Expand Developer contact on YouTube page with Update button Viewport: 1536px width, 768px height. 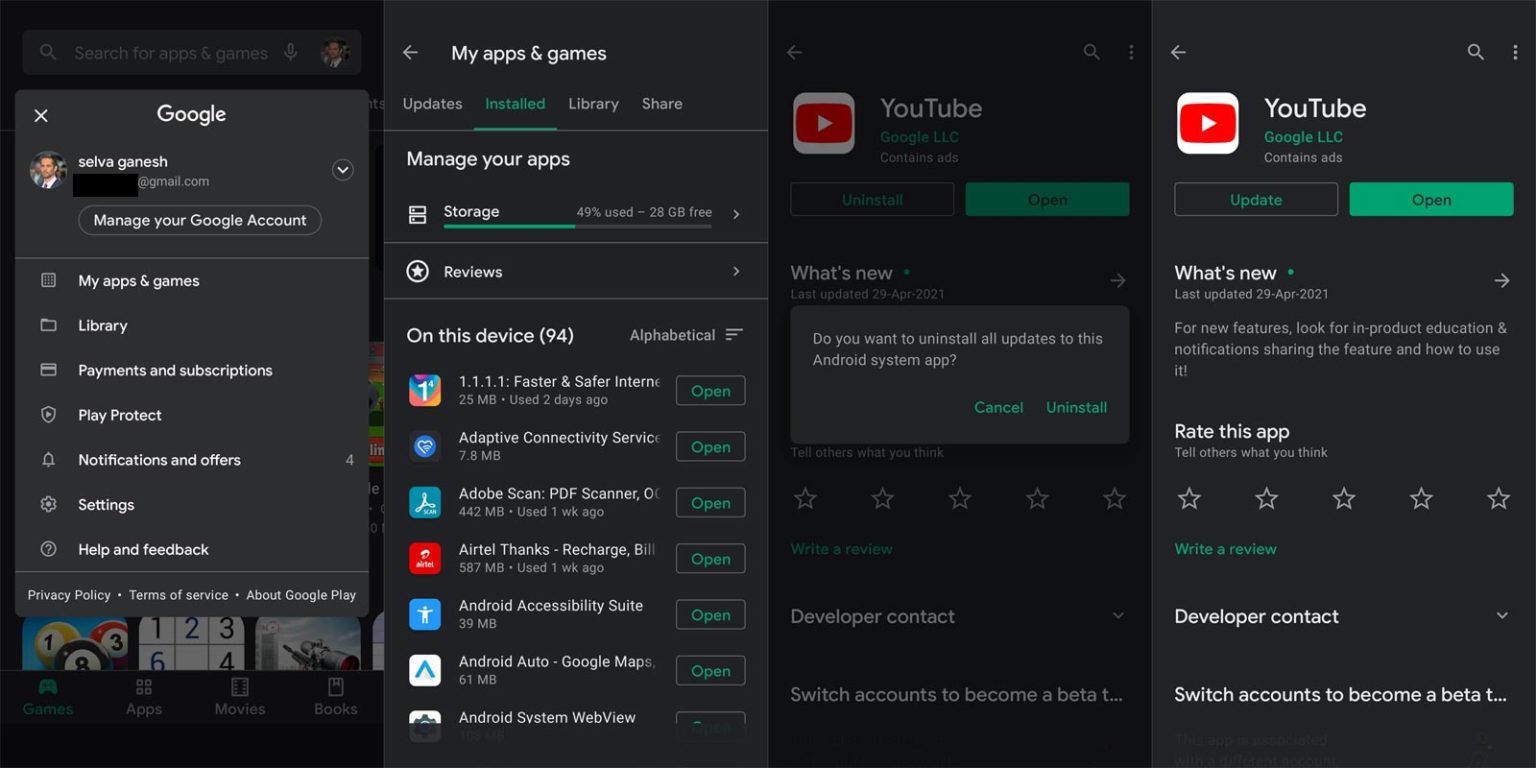tap(1501, 616)
